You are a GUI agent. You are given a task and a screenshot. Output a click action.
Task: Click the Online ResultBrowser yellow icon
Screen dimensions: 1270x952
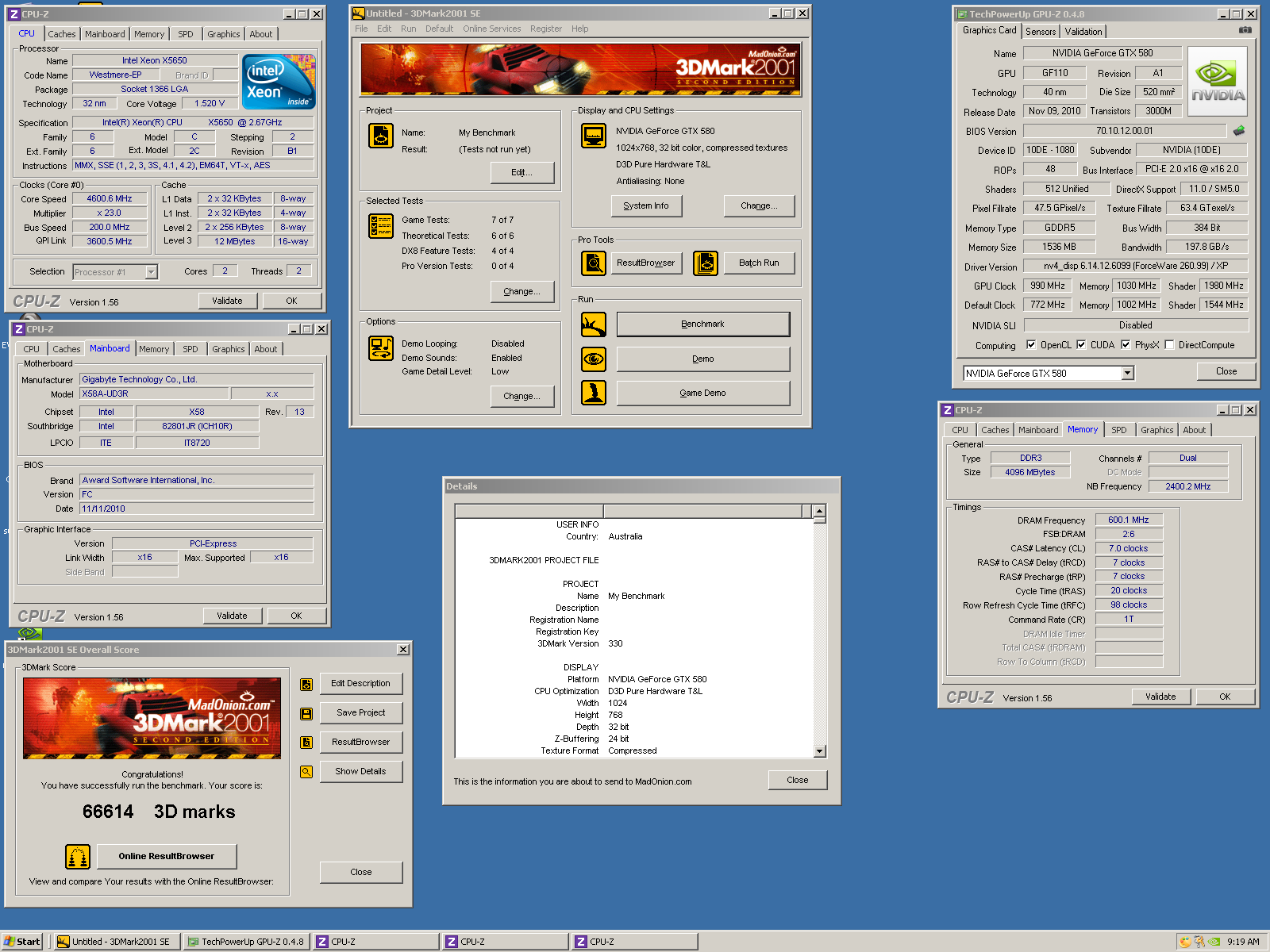coord(78,857)
